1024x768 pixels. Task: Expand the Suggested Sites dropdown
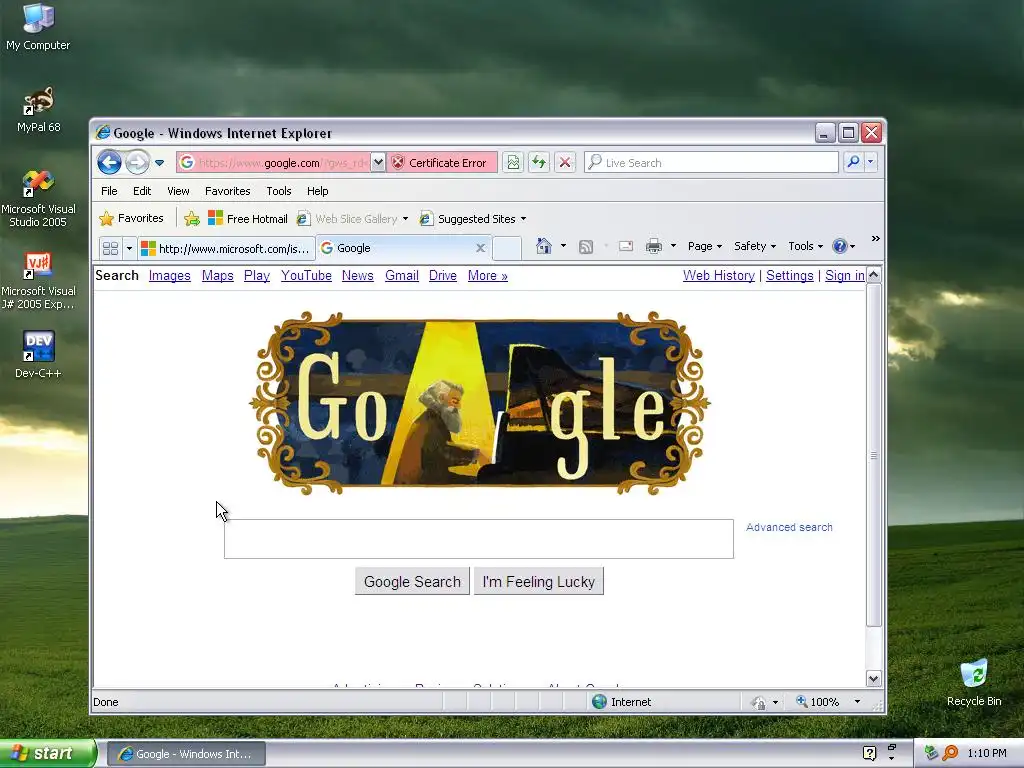click(523, 219)
